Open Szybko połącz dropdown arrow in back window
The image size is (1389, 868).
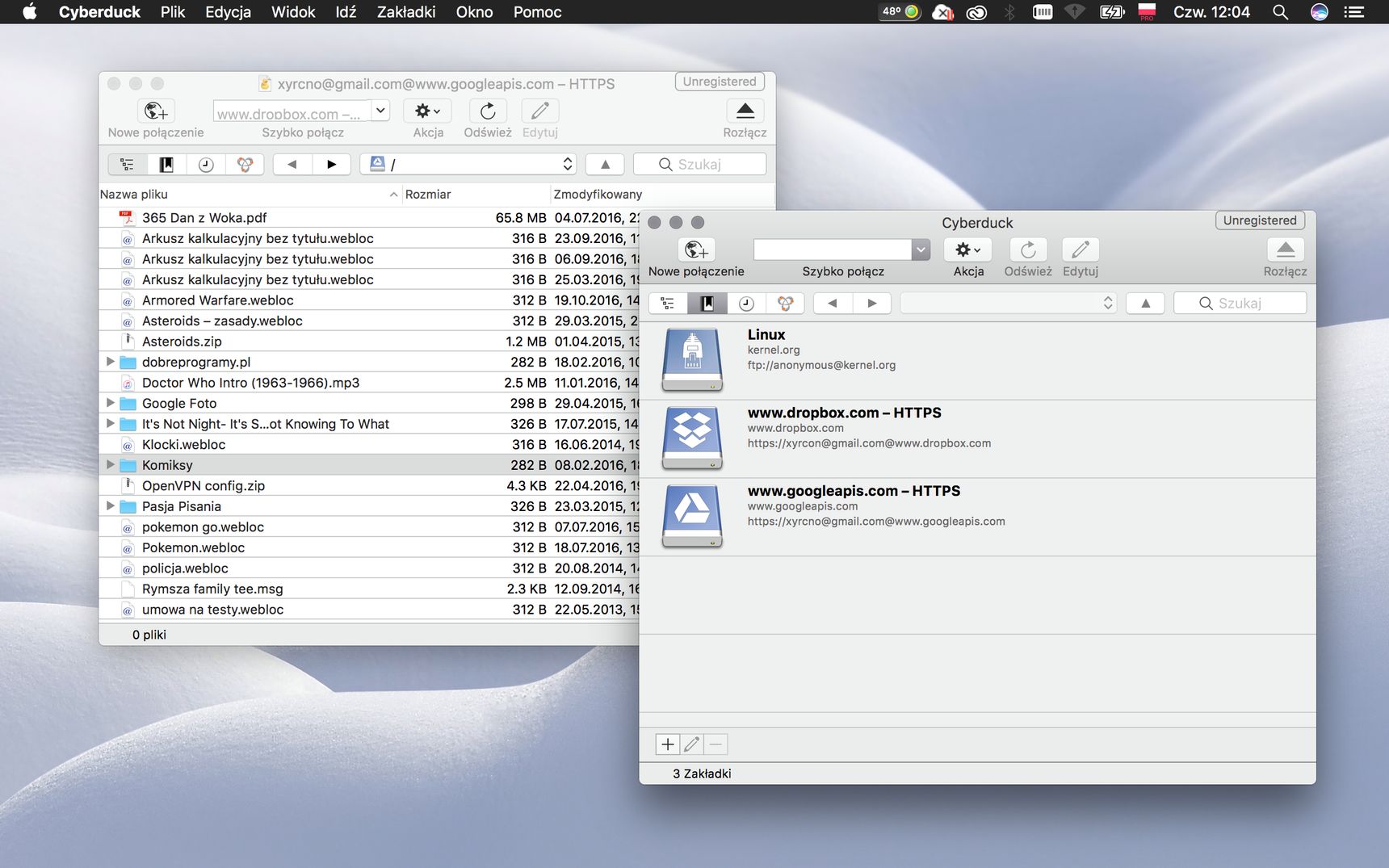point(380,111)
